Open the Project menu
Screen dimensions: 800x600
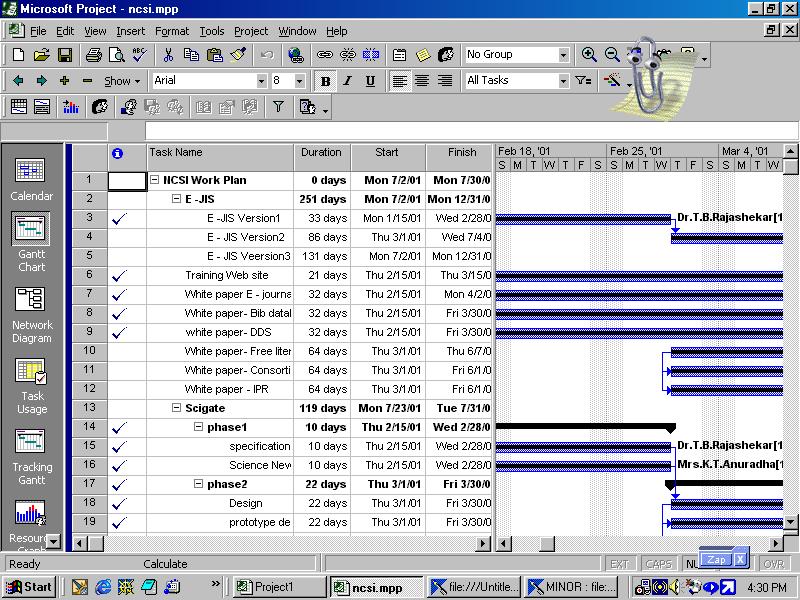251,30
